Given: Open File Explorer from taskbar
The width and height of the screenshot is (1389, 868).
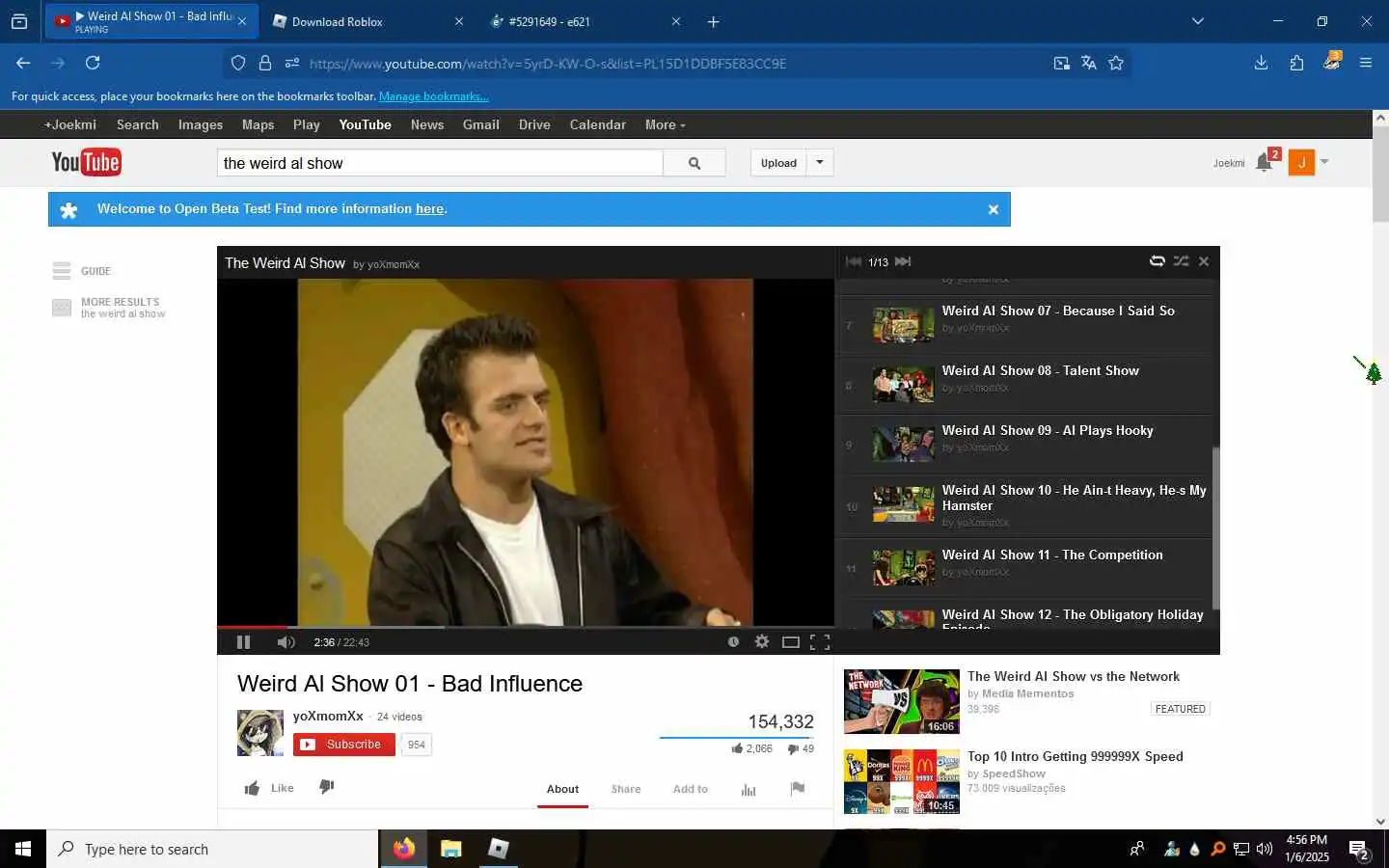Looking at the screenshot, I should 450,849.
